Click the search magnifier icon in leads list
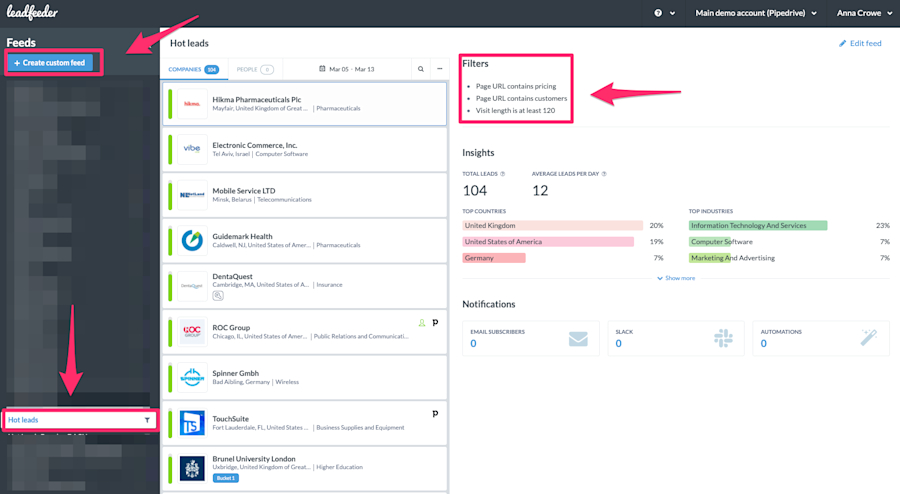The height and width of the screenshot is (494, 900). click(421, 69)
